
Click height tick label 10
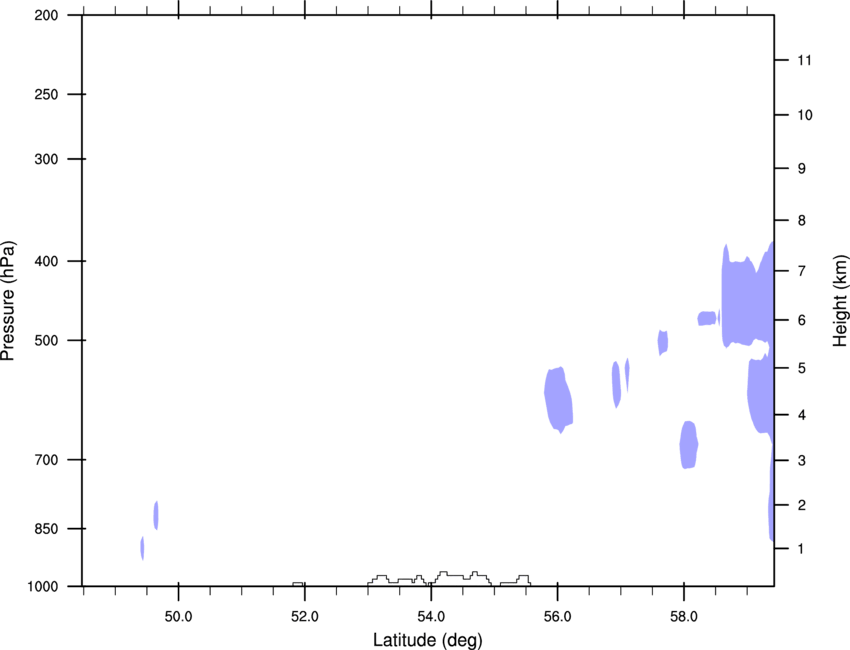click(805, 115)
